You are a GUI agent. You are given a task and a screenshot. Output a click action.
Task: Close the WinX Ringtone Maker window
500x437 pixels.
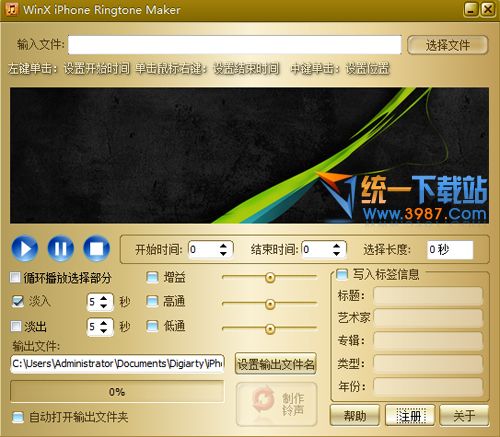(488, 9)
